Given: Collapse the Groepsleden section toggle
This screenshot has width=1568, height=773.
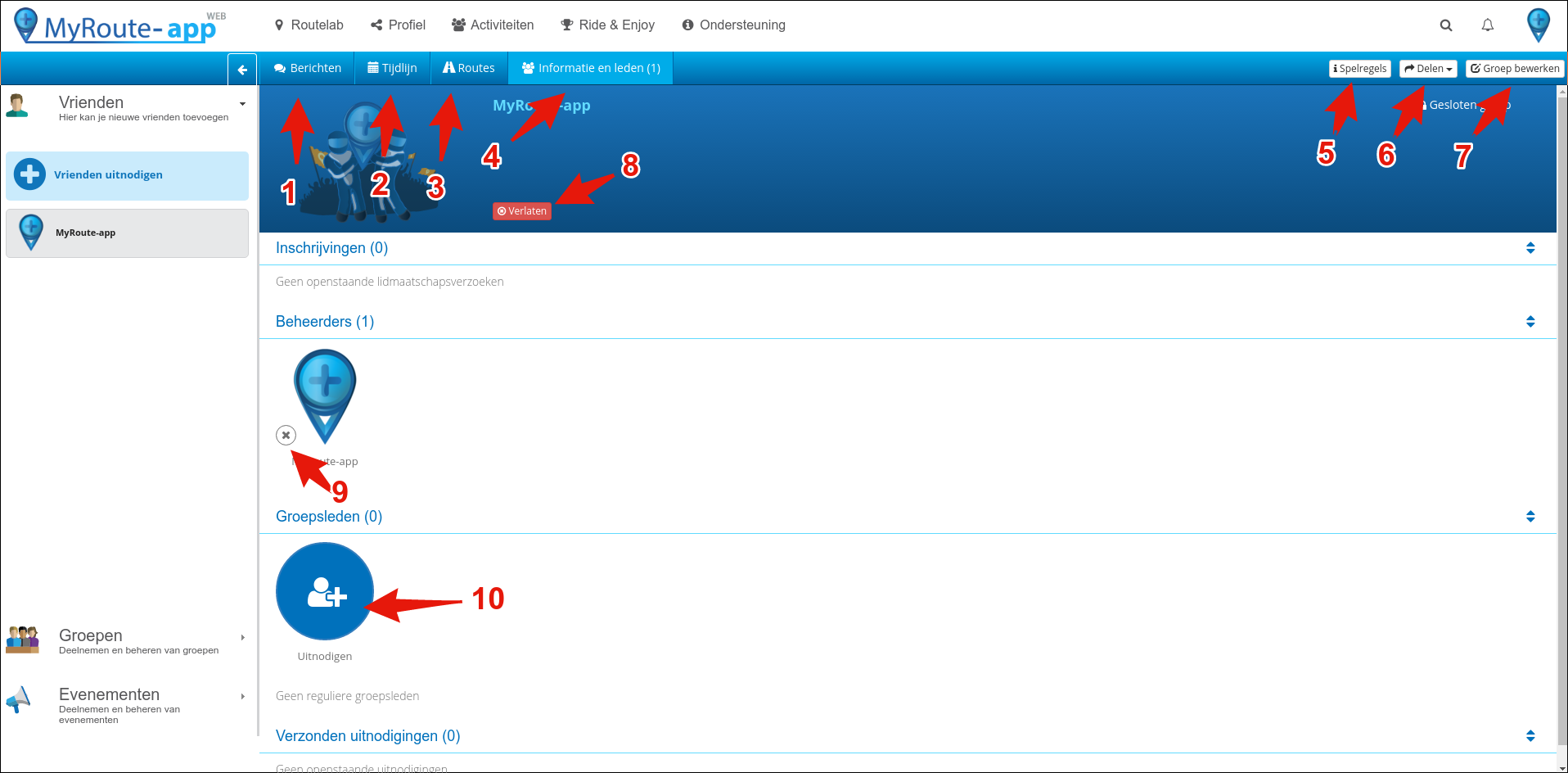Looking at the screenshot, I should coord(1530,517).
